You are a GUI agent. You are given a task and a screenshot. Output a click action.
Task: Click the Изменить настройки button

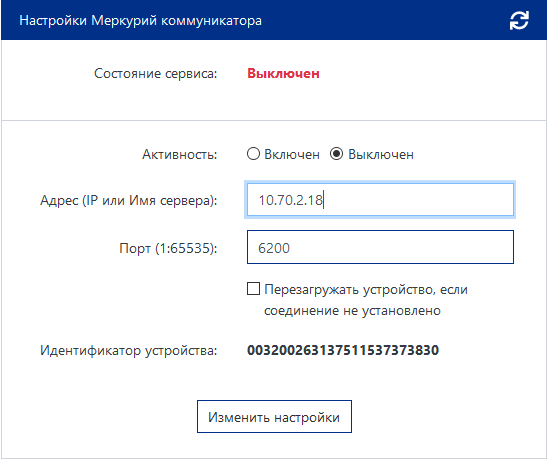click(274, 417)
